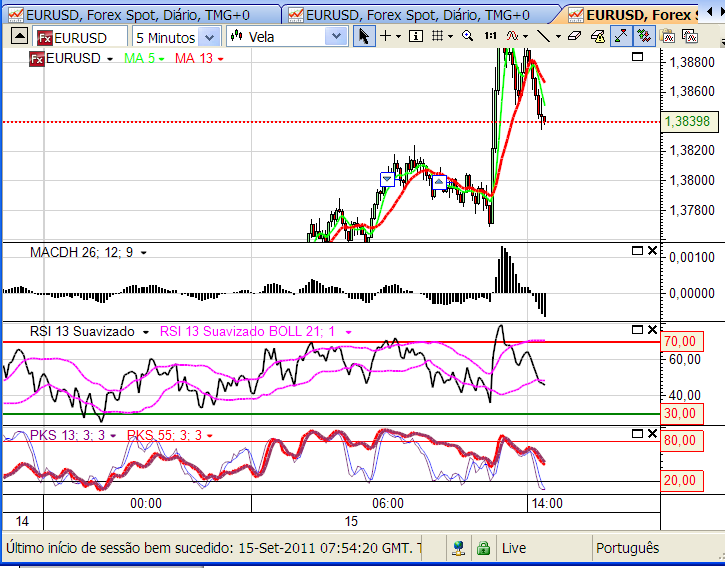725x568 pixels.
Task: Maximize the RSI indicator pane
Action: tap(638, 330)
